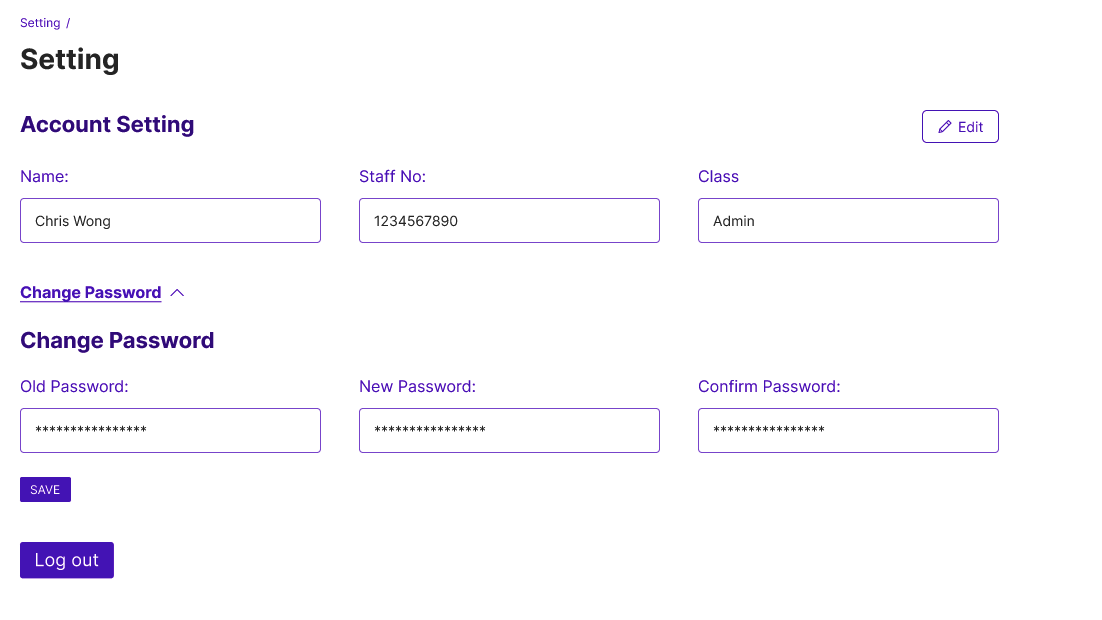Open the Setting breadcrumb link
This screenshot has height=620, width=1102.
click(40, 23)
